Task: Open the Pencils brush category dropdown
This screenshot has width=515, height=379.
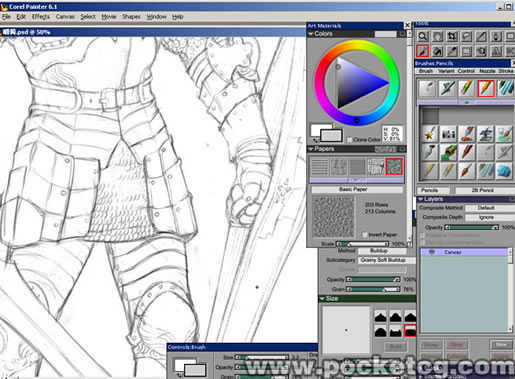Action: [x=433, y=190]
